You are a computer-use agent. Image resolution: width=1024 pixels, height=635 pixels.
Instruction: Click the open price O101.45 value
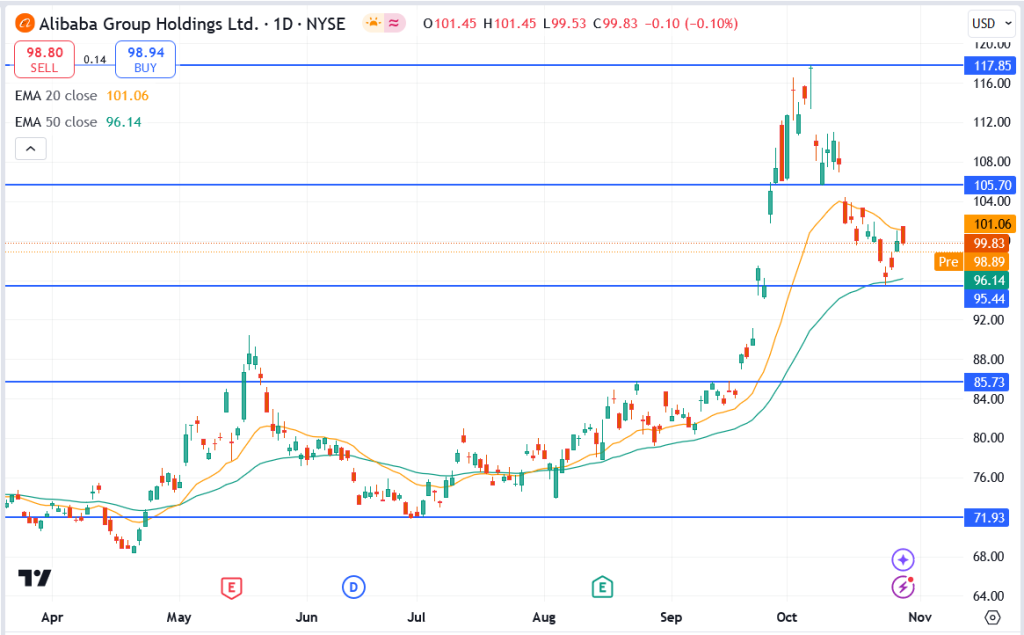(x=450, y=24)
